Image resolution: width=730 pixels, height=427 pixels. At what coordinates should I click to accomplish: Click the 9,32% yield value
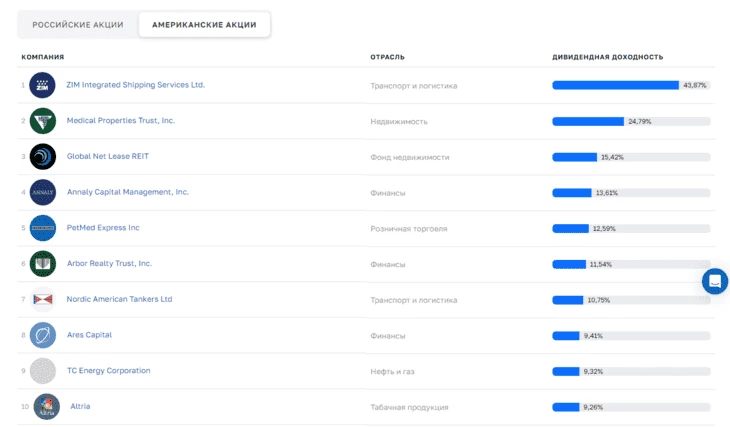click(x=593, y=372)
